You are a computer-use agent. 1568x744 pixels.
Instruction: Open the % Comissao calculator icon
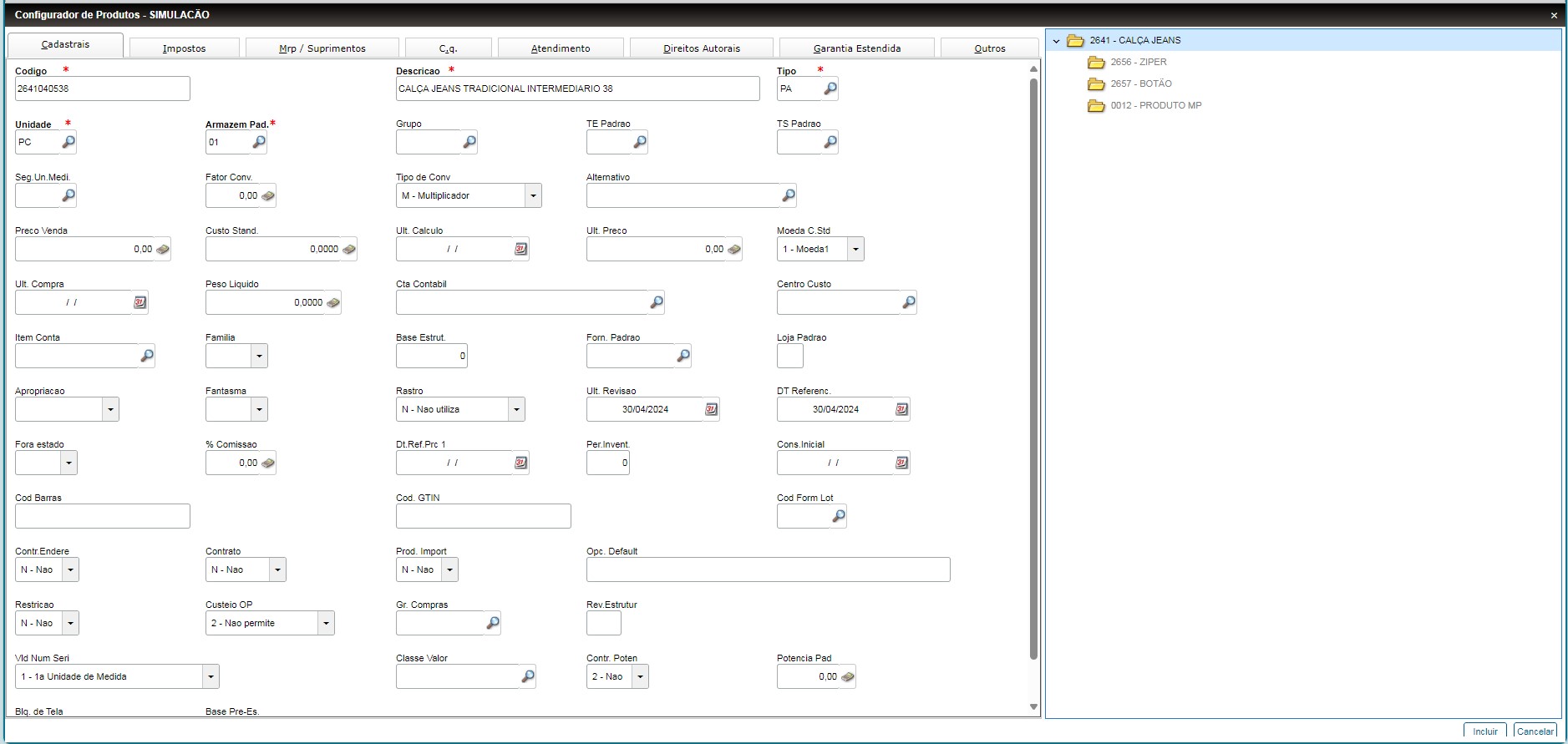(268, 463)
